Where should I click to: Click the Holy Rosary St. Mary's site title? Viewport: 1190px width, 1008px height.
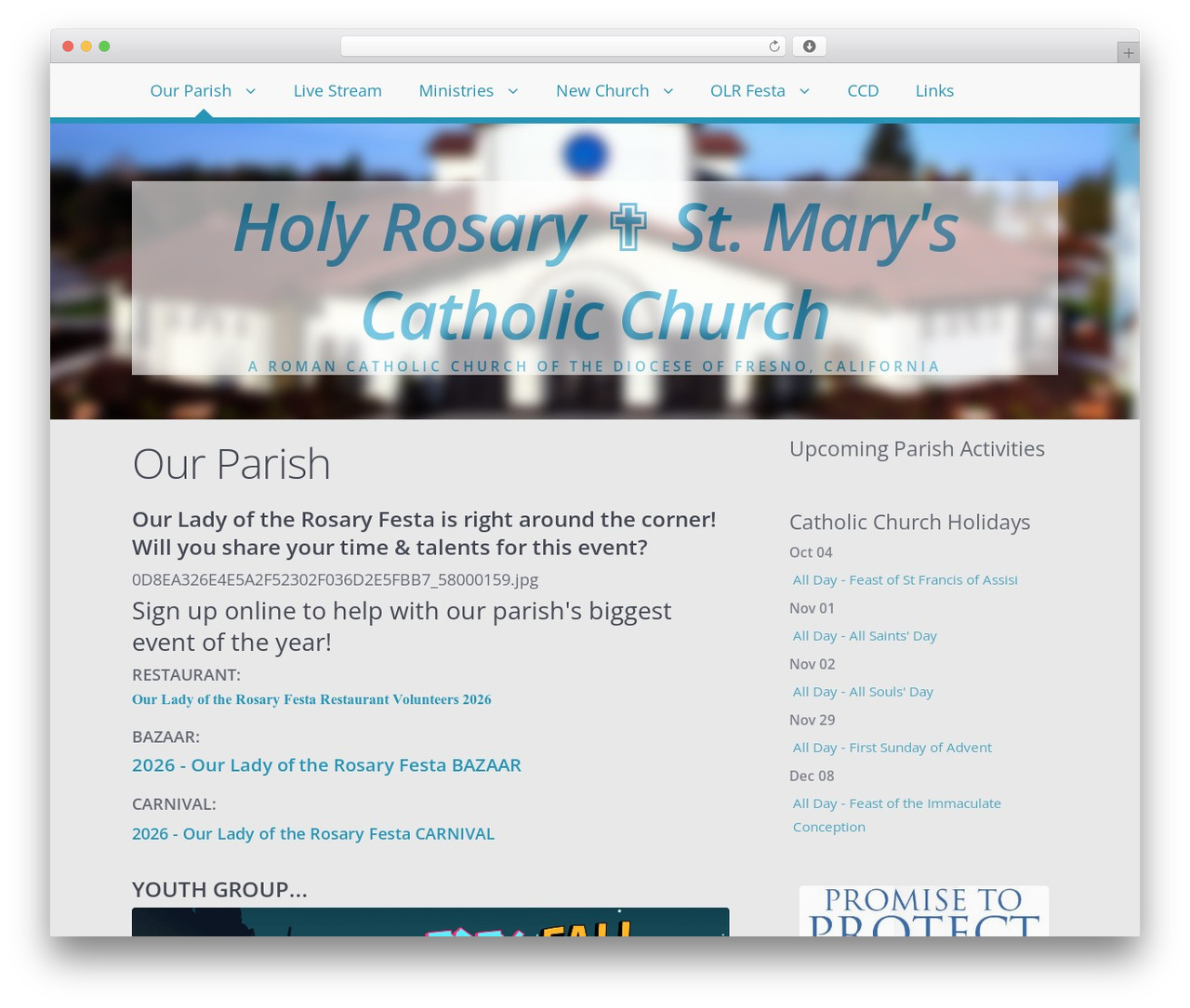click(595, 271)
